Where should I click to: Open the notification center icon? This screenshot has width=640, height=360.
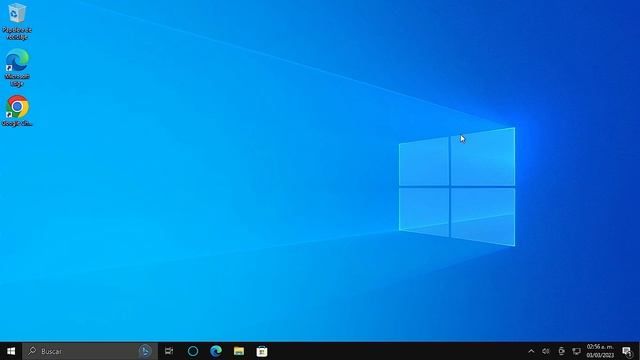627,351
